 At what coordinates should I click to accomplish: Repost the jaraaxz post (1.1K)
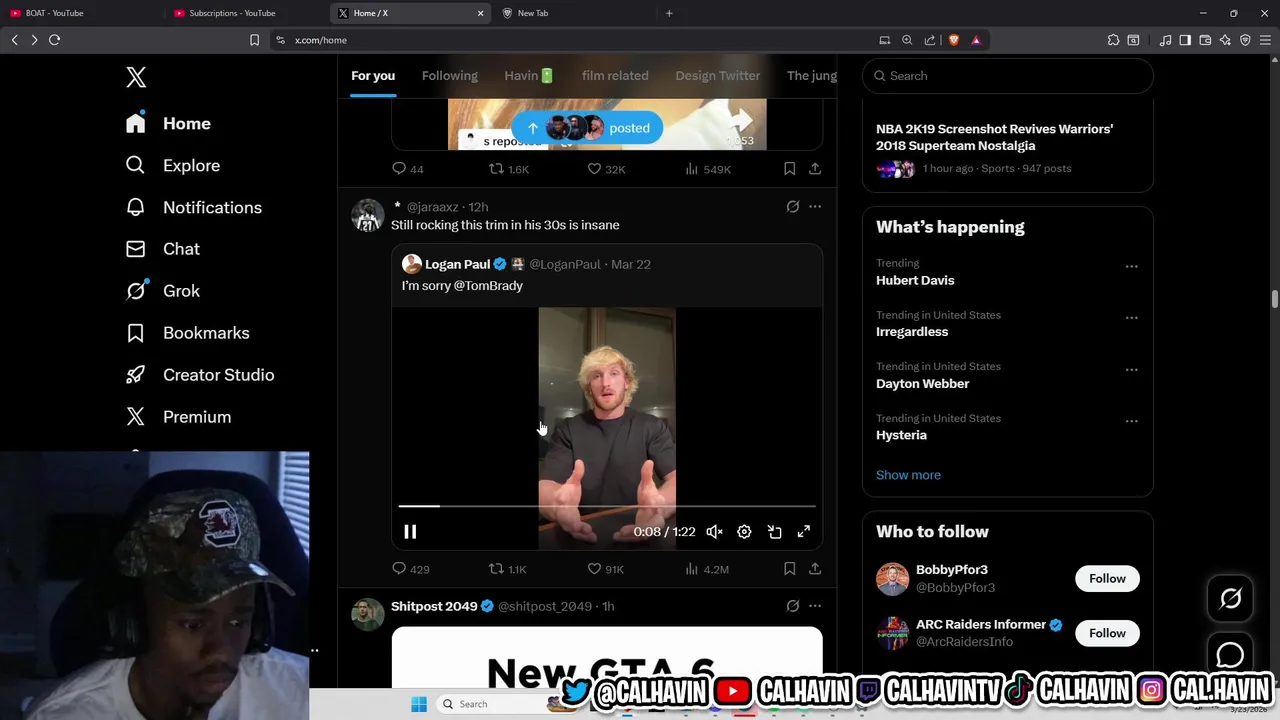(x=507, y=569)
